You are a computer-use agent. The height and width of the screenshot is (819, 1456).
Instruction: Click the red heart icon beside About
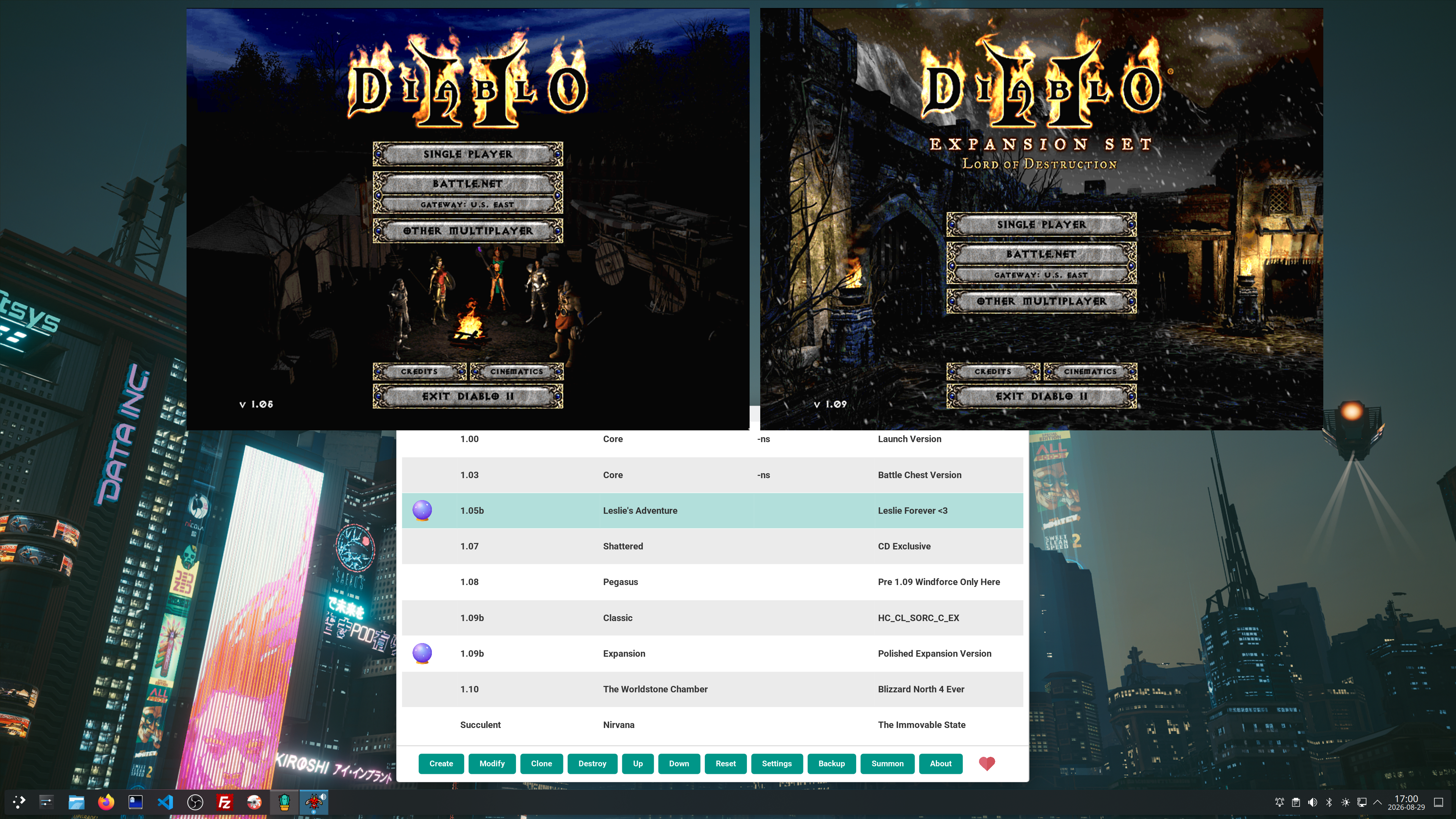tap(987, 764)
